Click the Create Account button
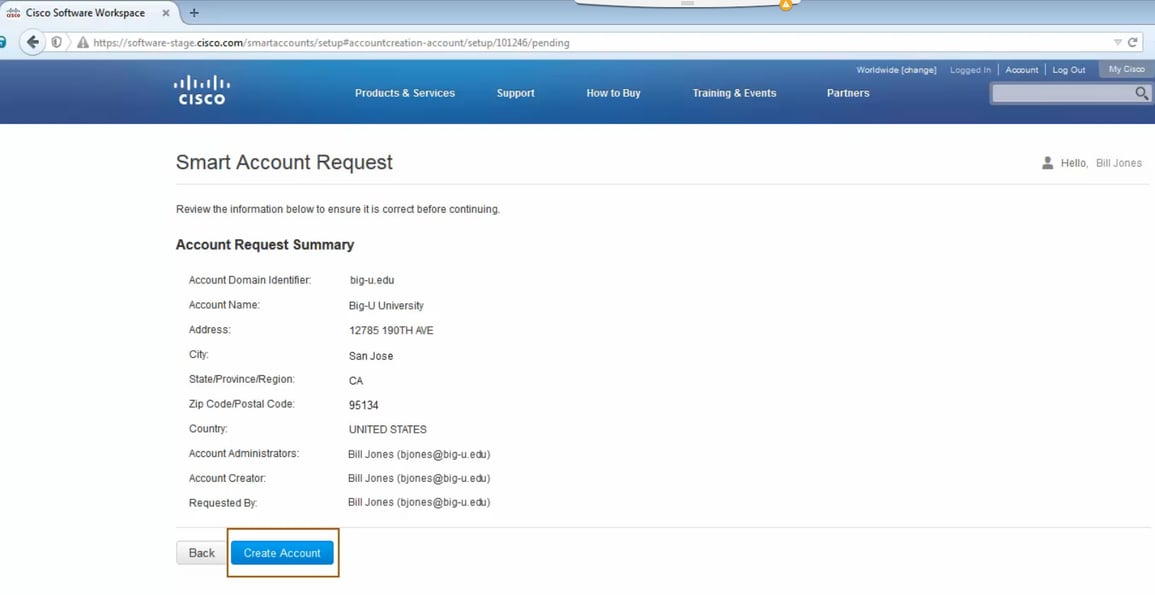Viewport: 1155px width, 595px height. coord(283,552)
